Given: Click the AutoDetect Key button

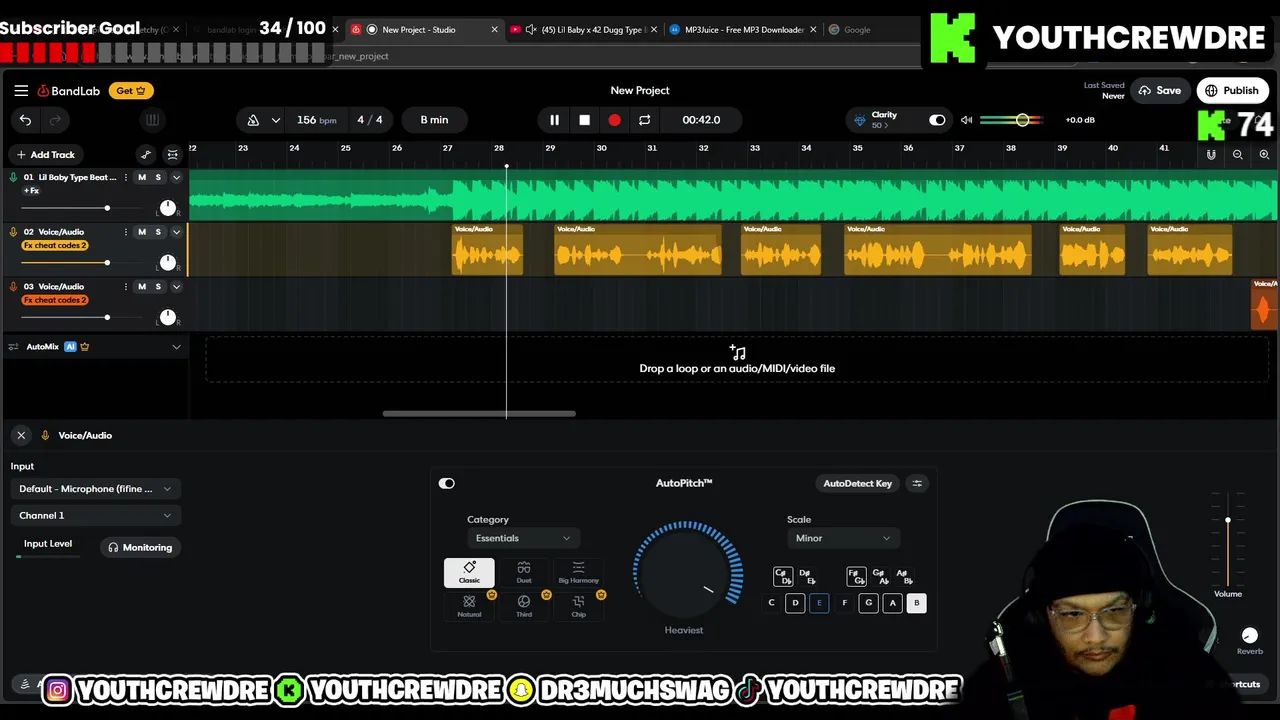Looking at the screenshot, I should 857,484.
